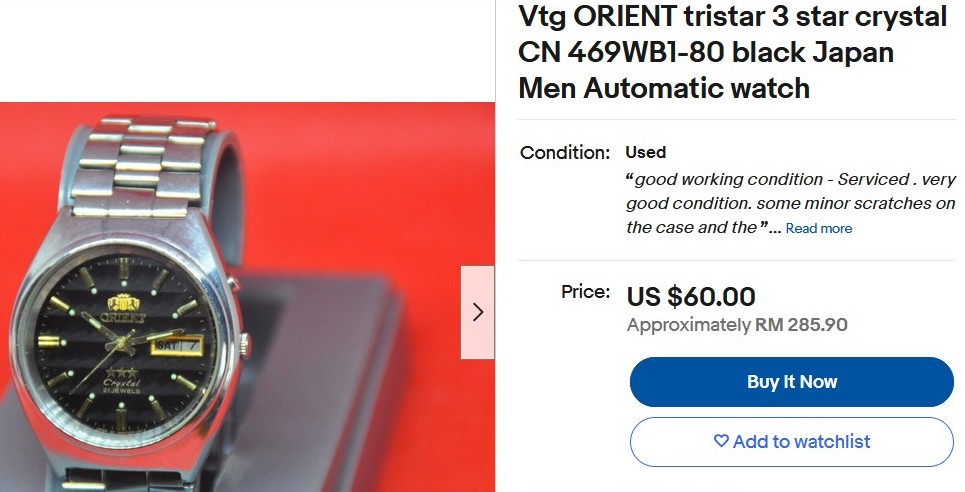Click the Condition: label

[x=564, y=152]
